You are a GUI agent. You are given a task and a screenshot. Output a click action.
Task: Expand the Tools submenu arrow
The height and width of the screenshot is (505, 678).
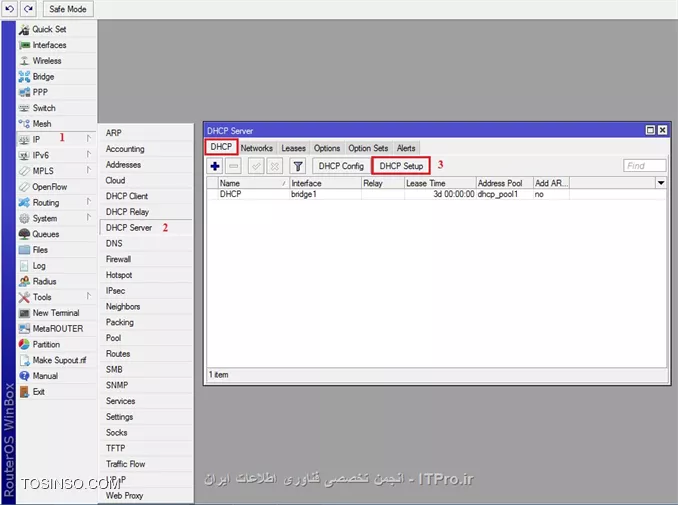coord(89,296)
